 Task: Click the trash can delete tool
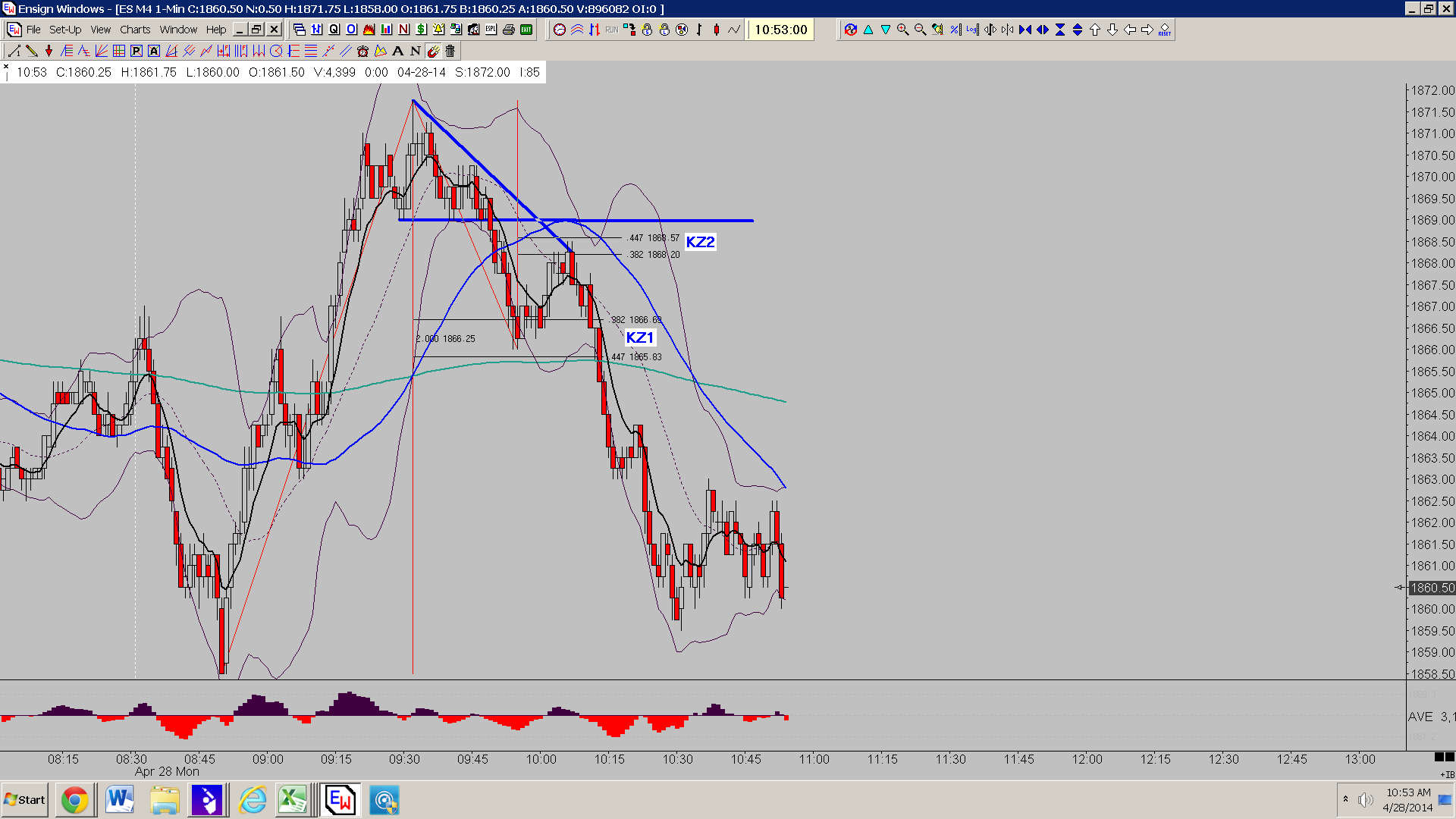pos(450,51)
